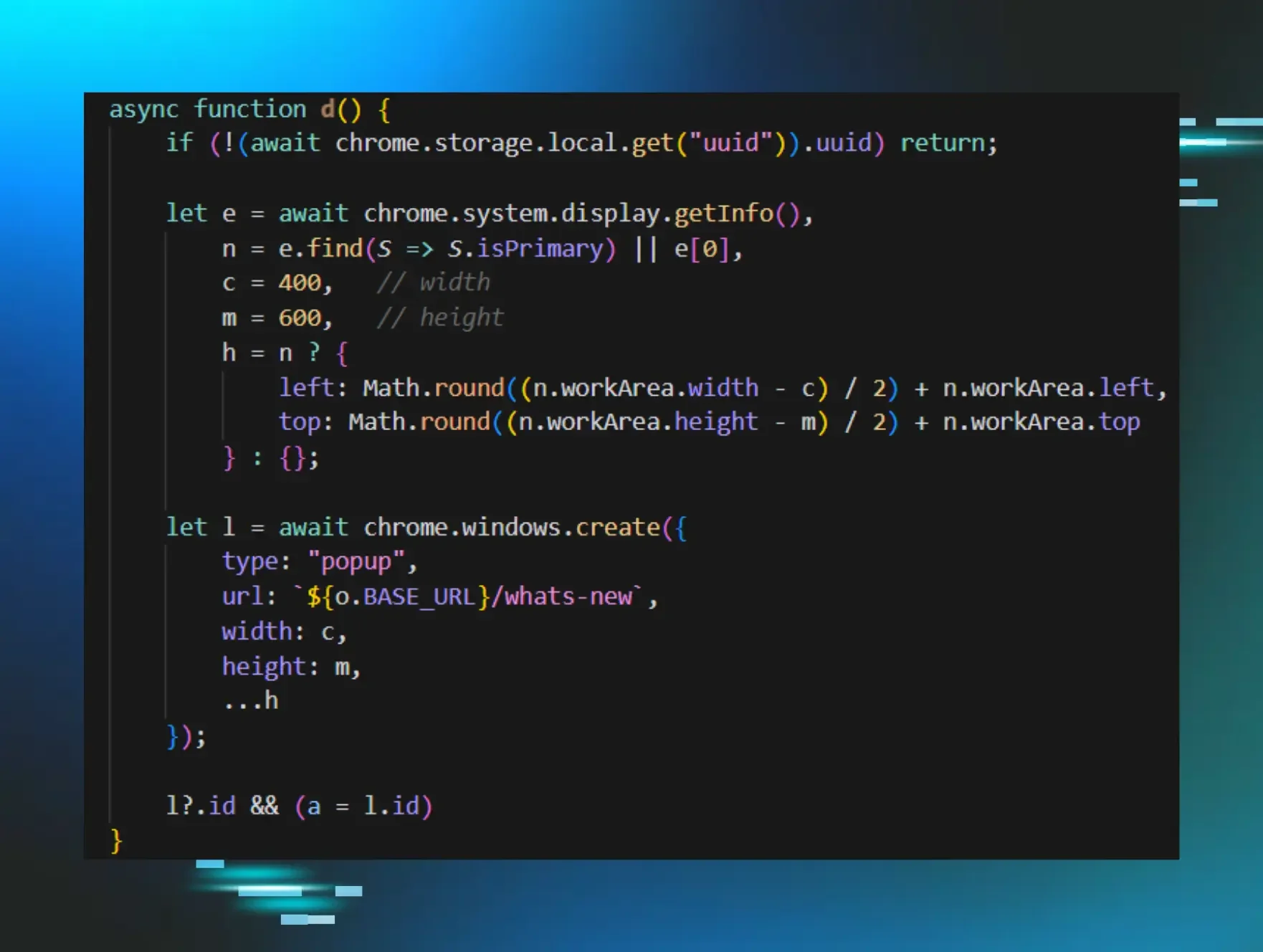Click the number 400 value
Image resolution: width=1263 pixels, height=952 pixels.
[x=300, y=283]
